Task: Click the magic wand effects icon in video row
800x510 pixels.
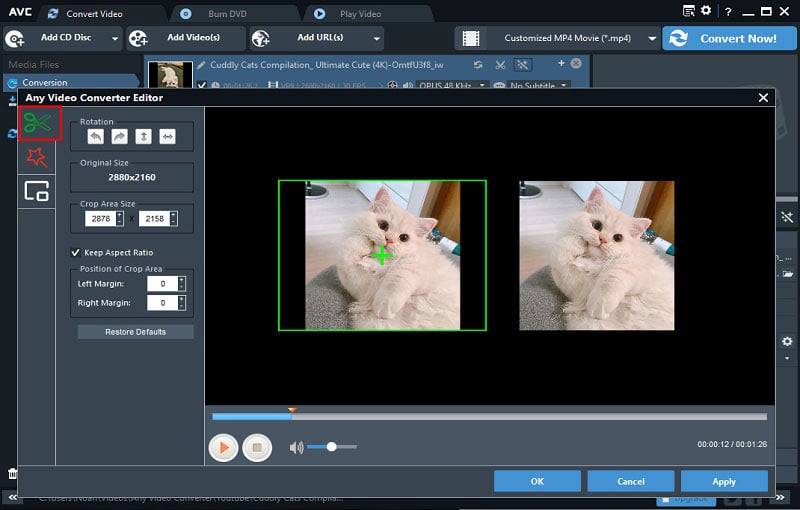Action: [x=522, y=65]
